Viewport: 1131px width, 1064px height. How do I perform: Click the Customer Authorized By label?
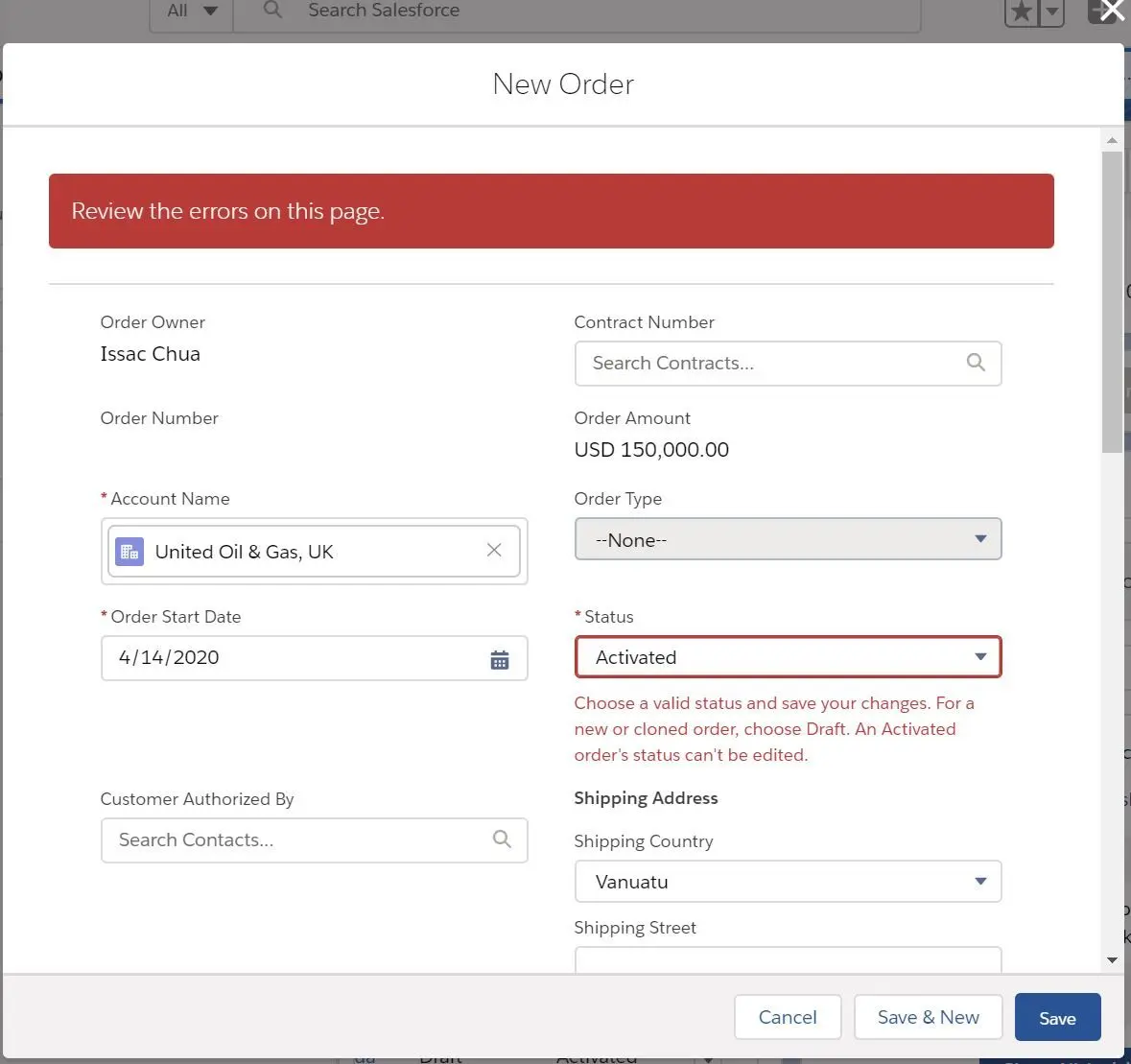click(197, 798)
